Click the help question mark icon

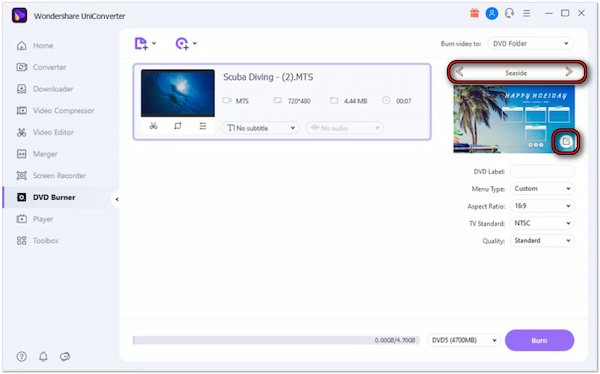click(x=22, y=357)
